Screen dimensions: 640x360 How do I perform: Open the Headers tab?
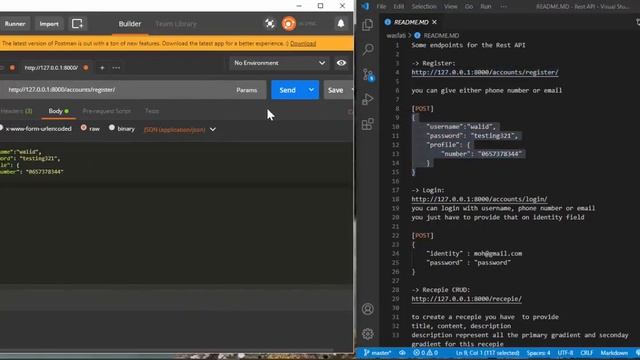pos(16,111)
